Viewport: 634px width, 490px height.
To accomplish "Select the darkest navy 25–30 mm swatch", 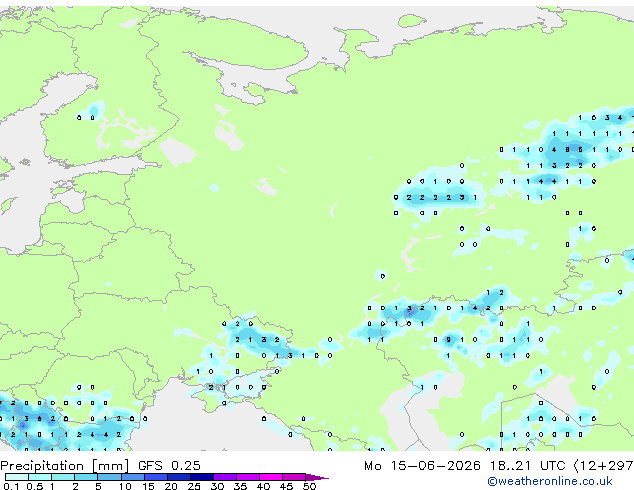I will click(202, 477).
